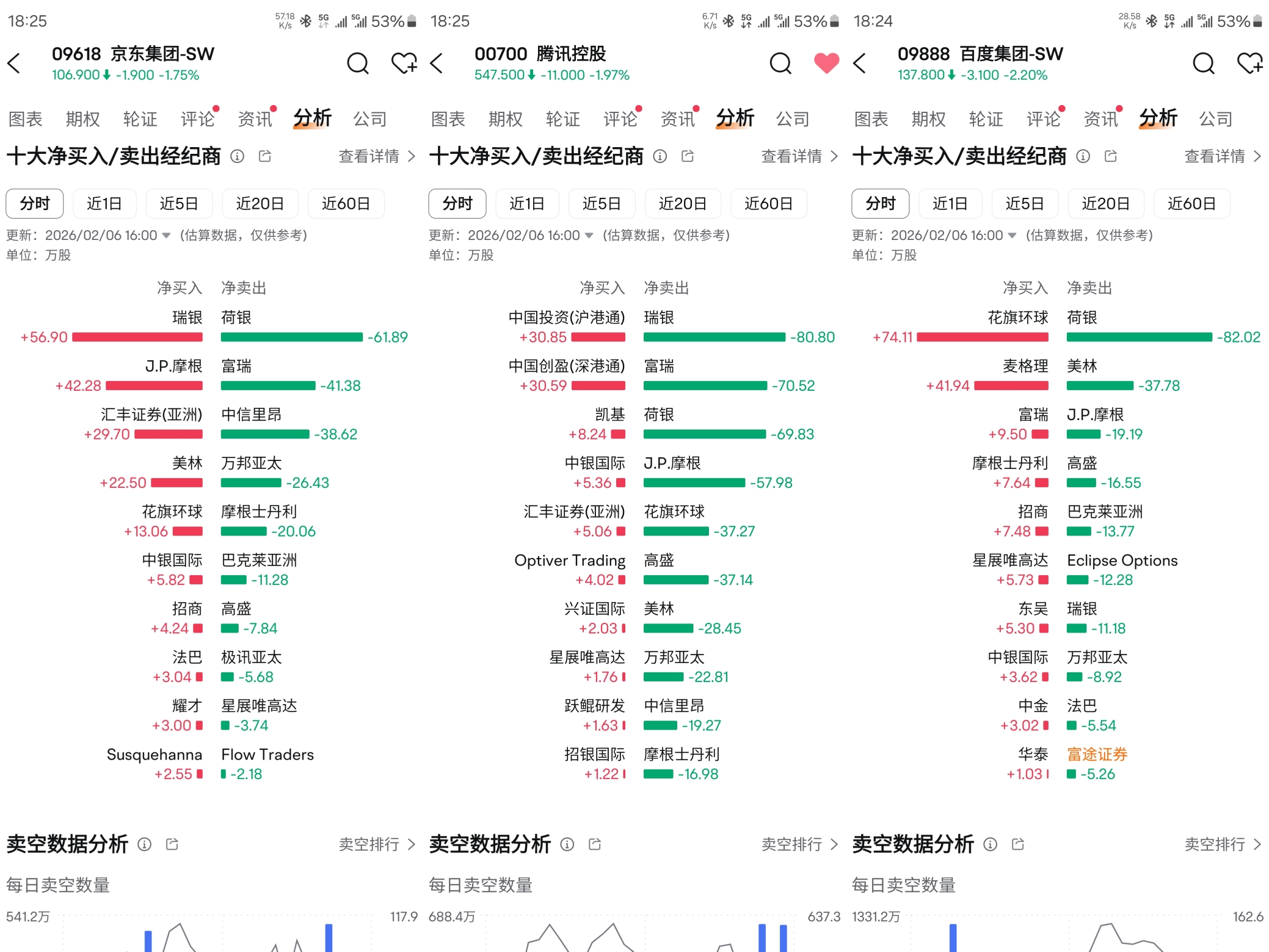Tap search icon on JD.com stock page
Viewport: 1269px width, 952px height.
click(357, 63)
